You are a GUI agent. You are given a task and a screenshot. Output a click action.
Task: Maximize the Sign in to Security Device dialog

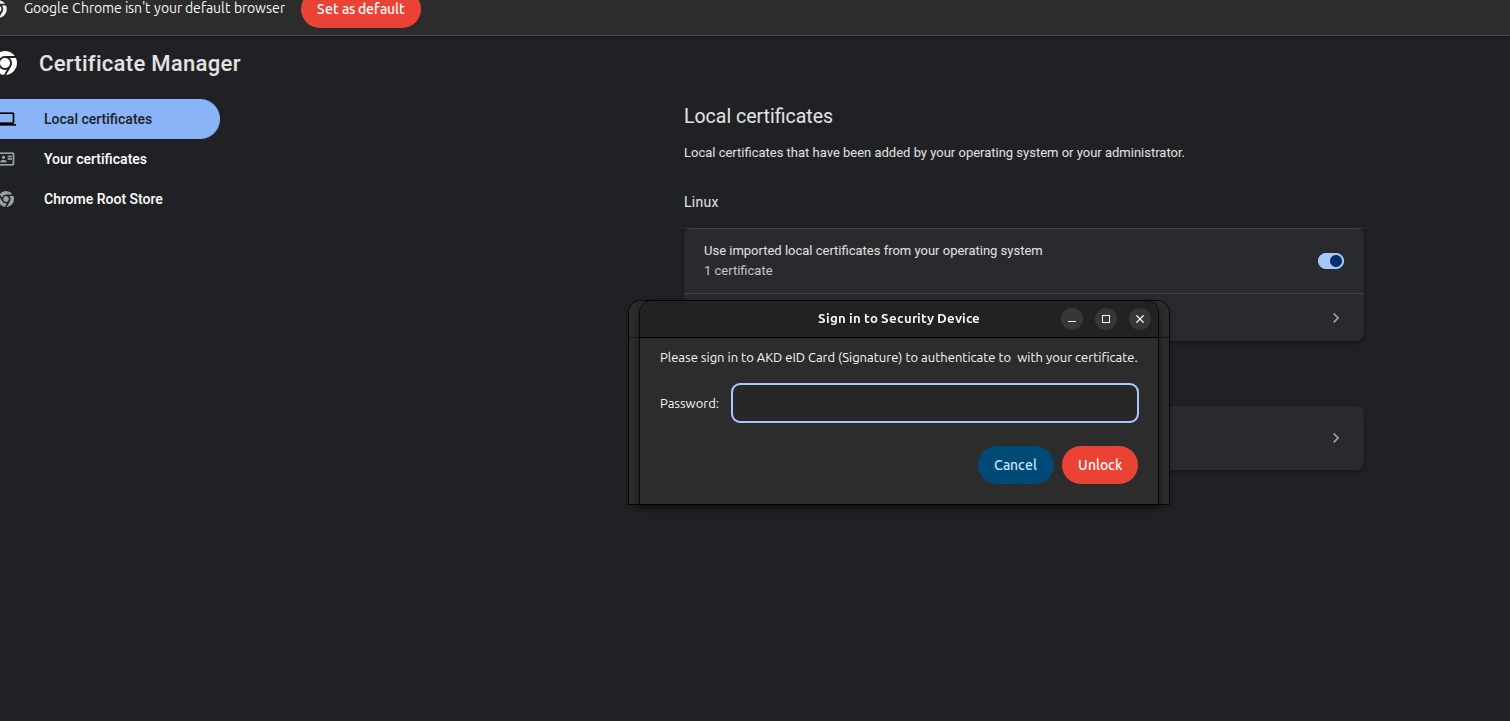click(1105, 319)
